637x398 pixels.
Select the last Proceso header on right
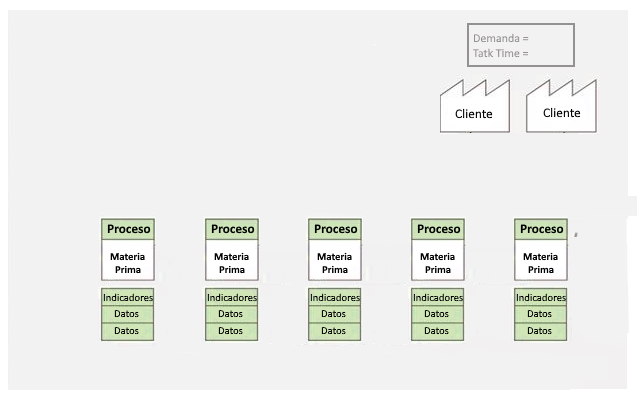pos(541,229)
